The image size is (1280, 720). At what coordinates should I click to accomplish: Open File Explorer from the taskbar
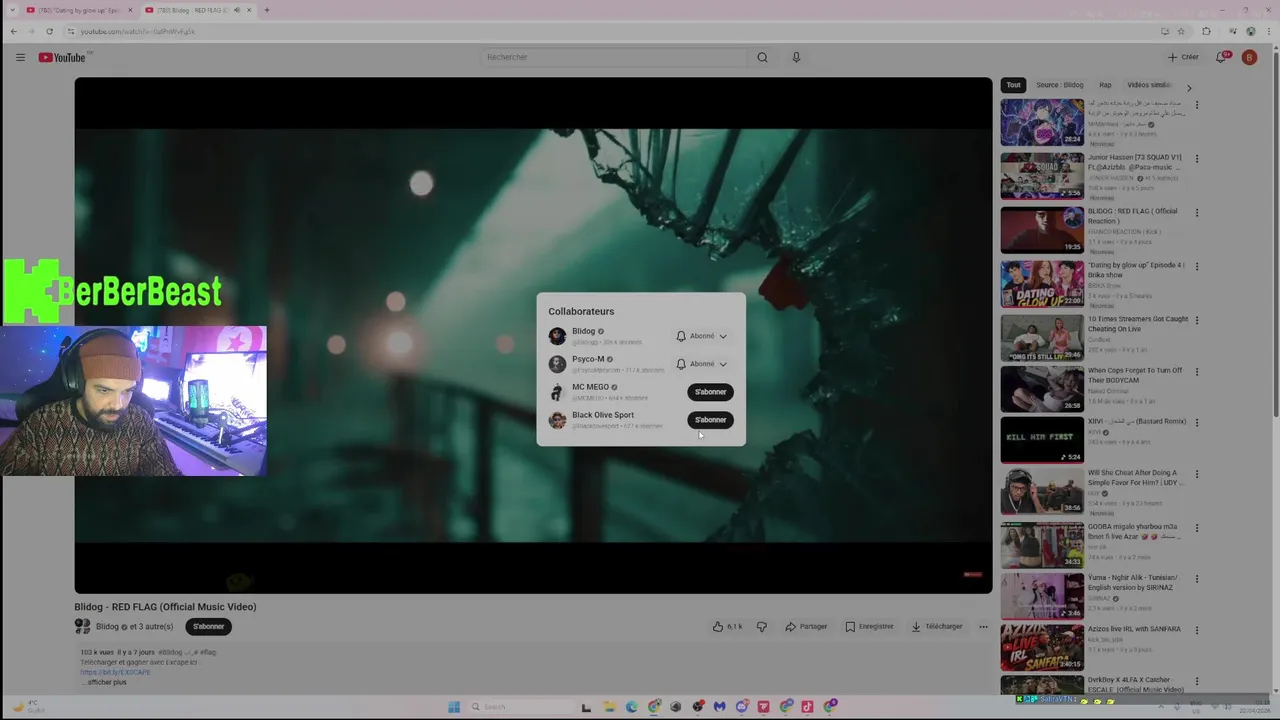click(x=609, y=707)
